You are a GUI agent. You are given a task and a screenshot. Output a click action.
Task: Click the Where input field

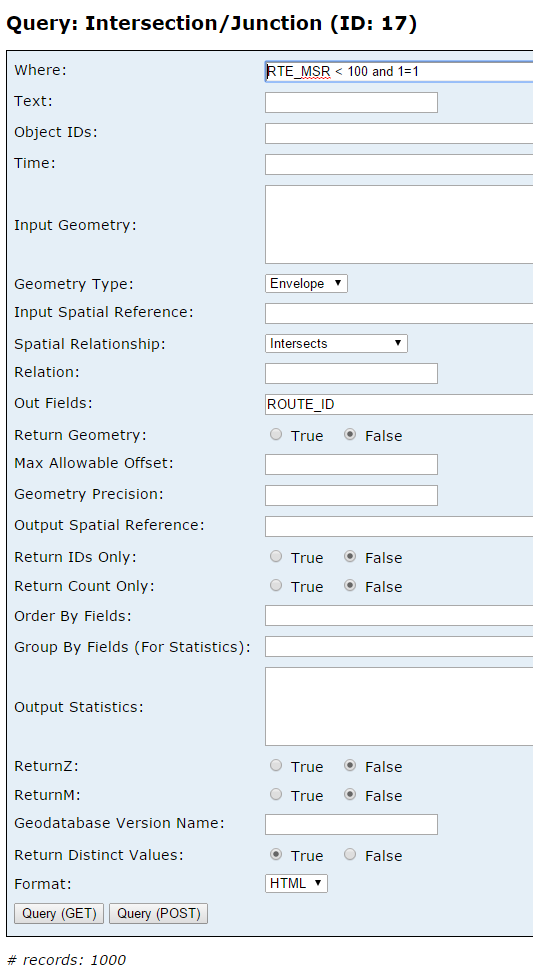click(399, 71)
